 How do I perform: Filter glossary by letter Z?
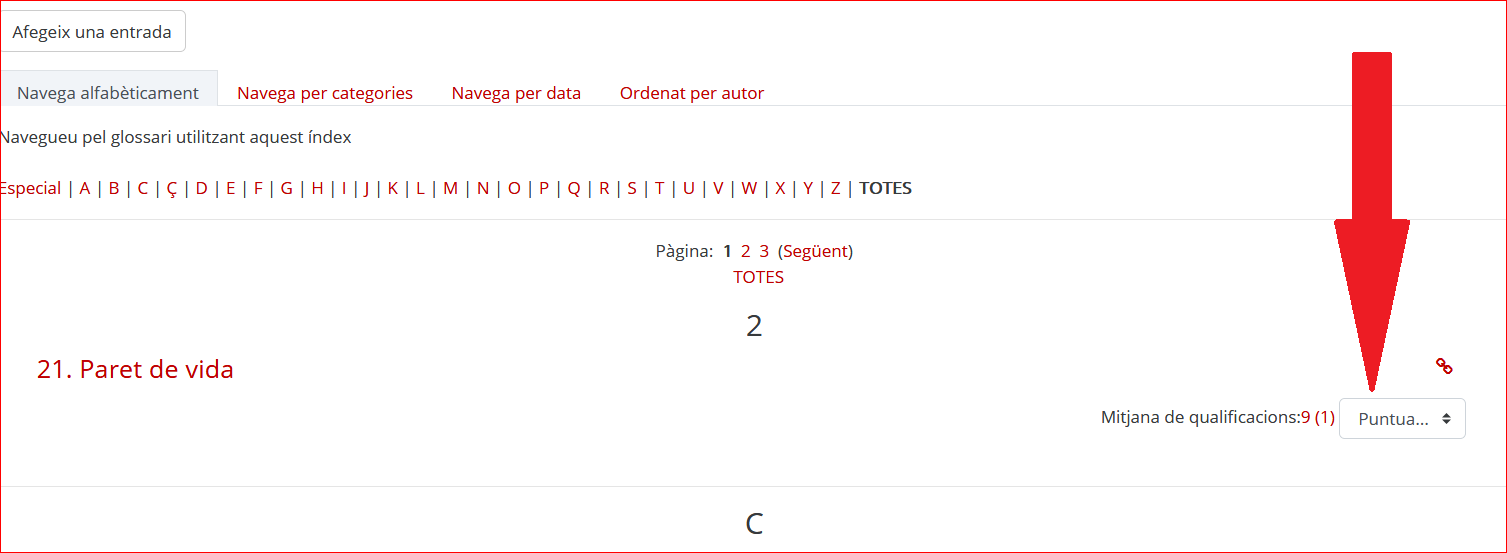coord(835,188)
